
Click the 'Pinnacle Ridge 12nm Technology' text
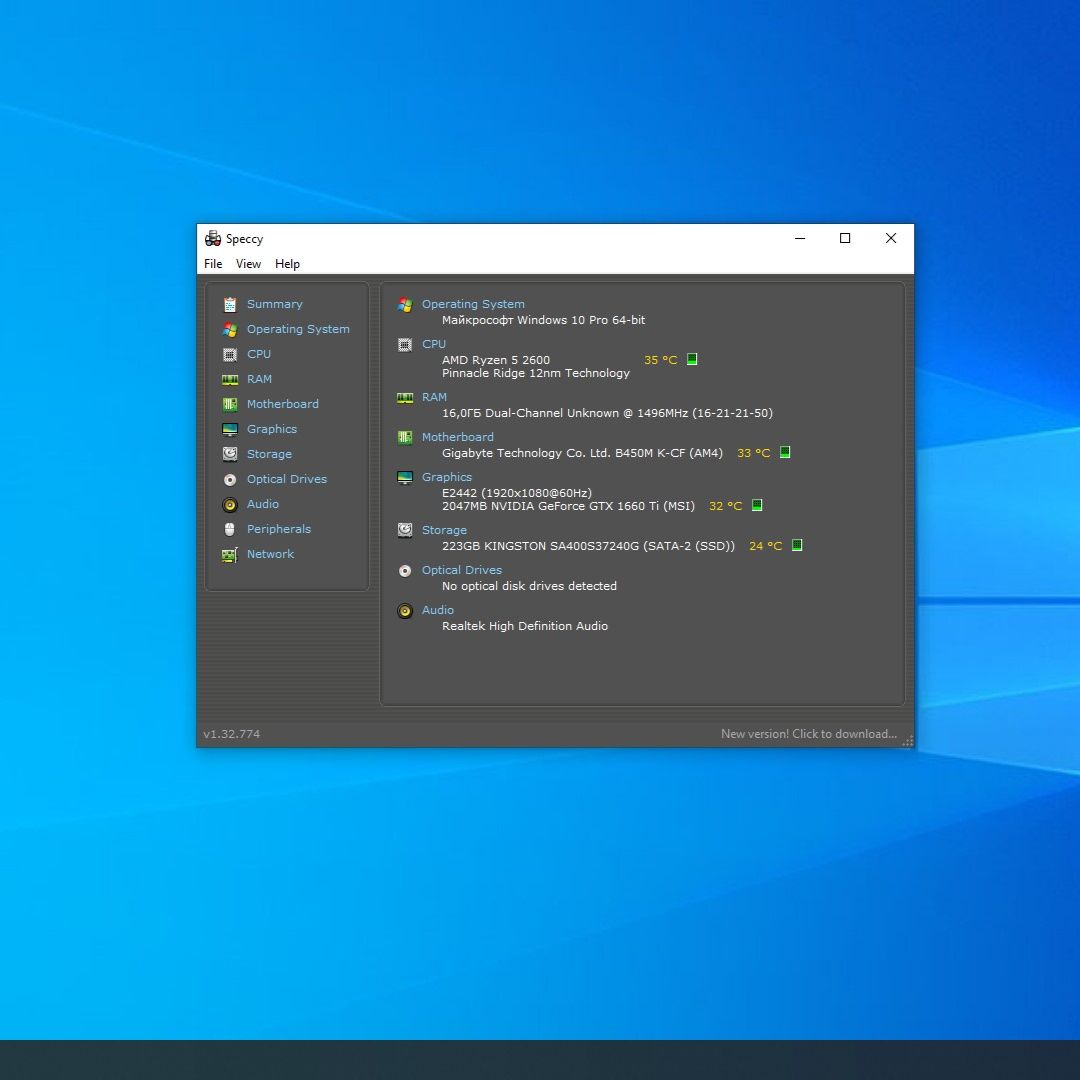pos(536,373)
